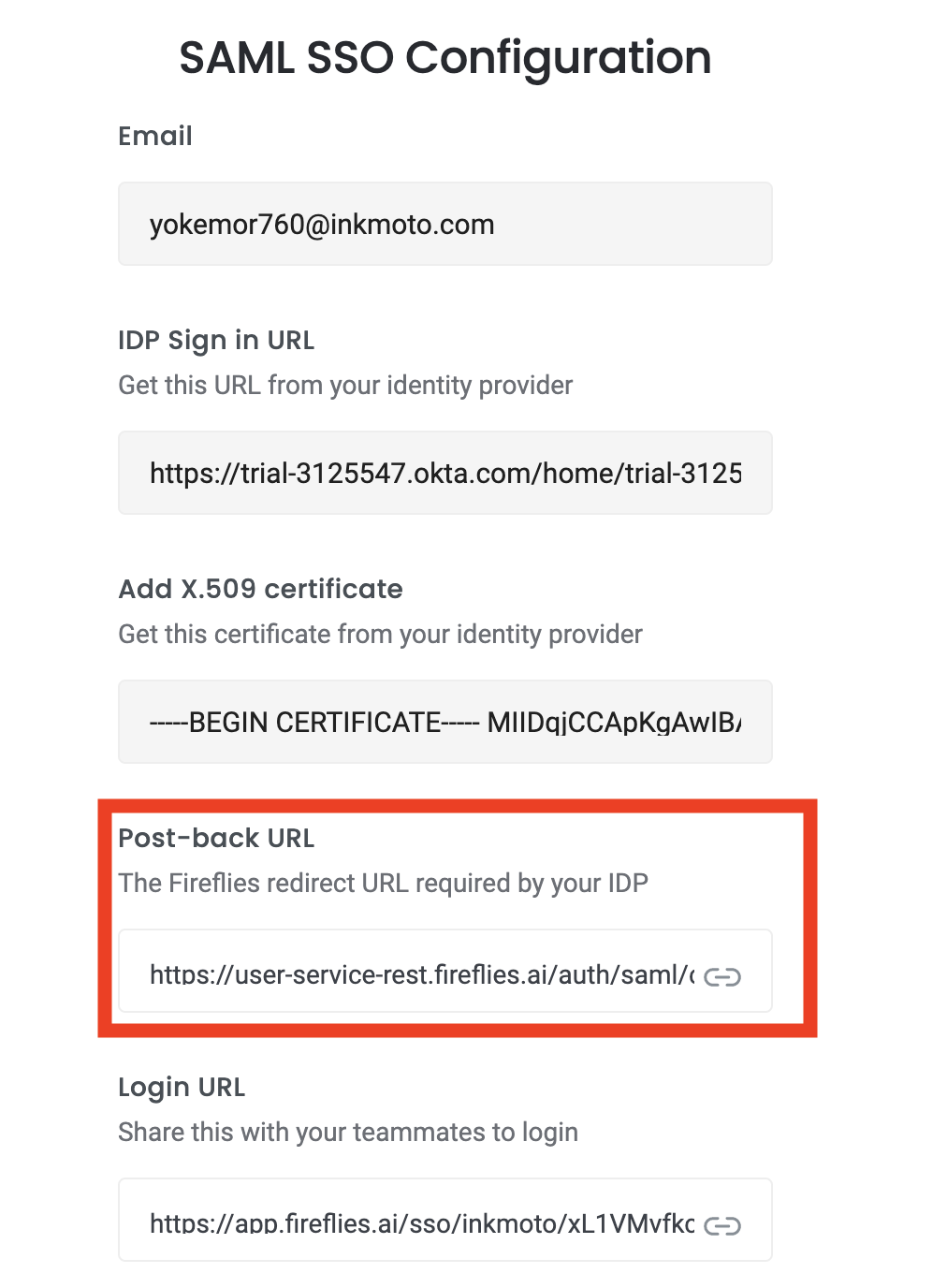Click the trial okta.com URL text
This screenshot has height=1288, width=947.
tap(445, 474)
